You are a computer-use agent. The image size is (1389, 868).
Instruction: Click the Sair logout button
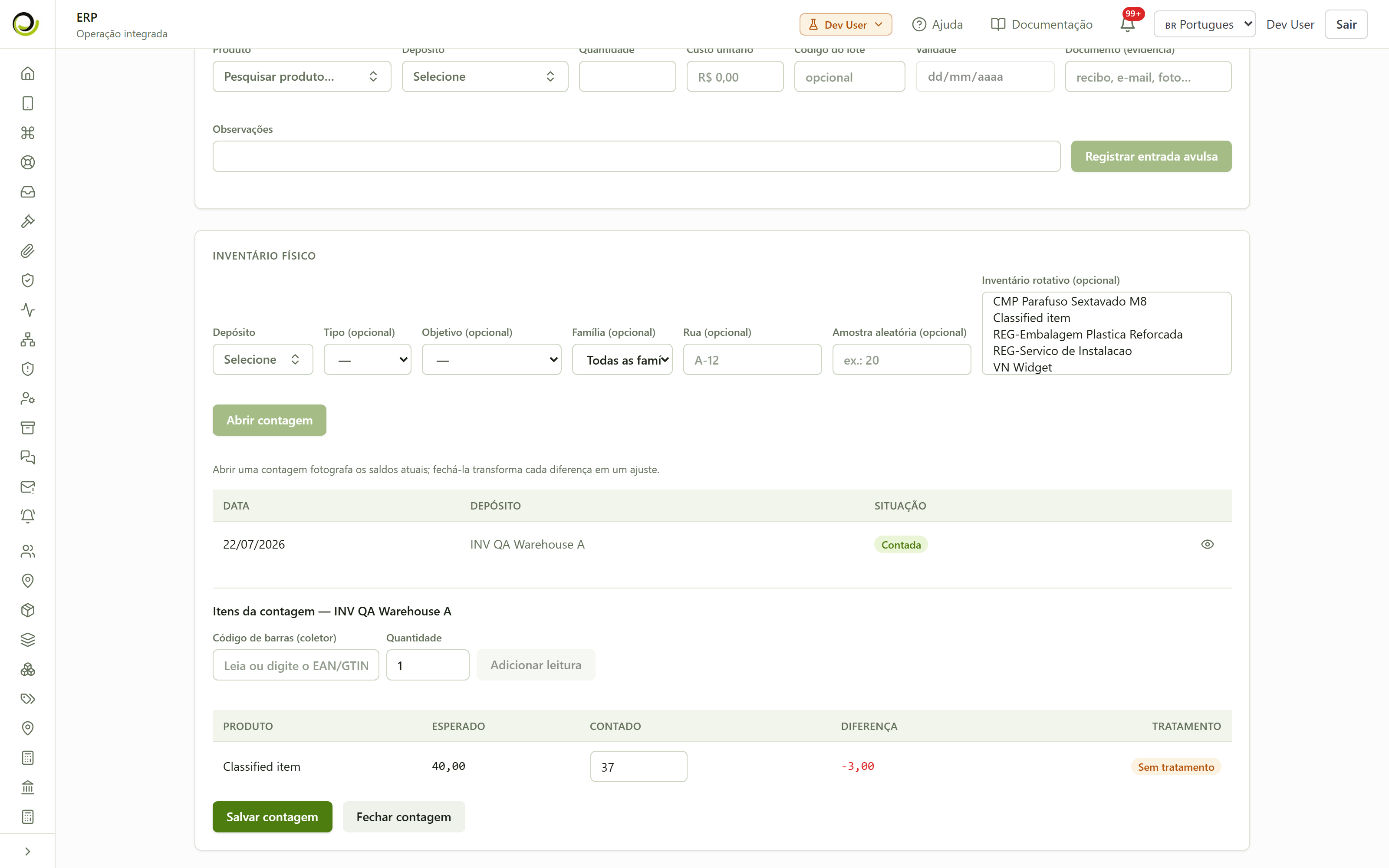pyautogui.click(x=1346, y=24)
